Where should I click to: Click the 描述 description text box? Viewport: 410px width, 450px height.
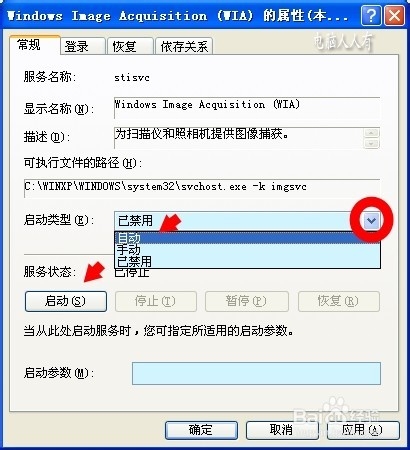tap(239, 138)
